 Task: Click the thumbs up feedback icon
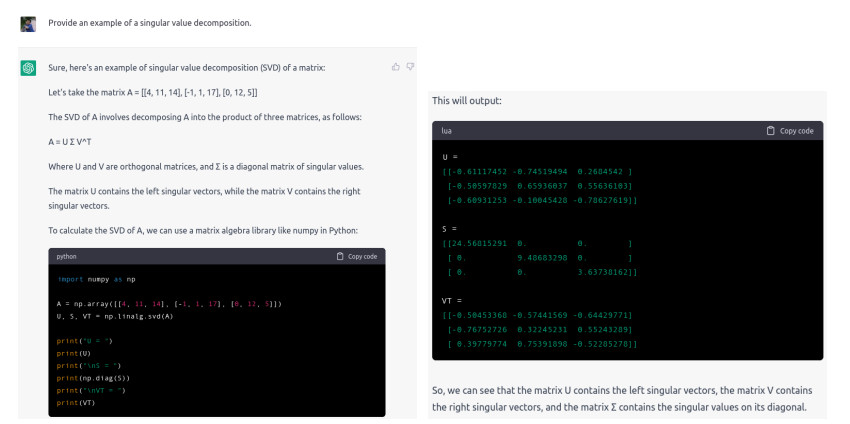coord(396,67)
